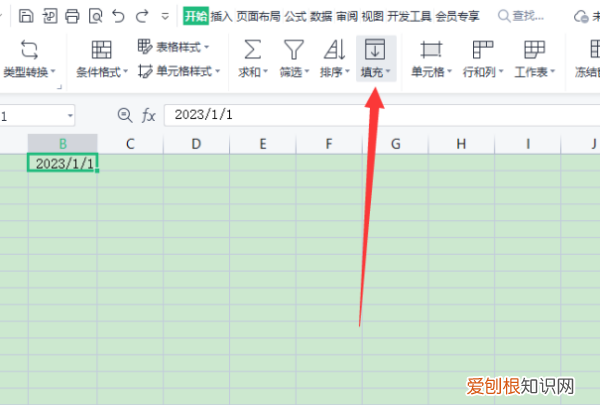Go to the 数据 tab
This screenshot has height=405, width=600.
coord(321,16)
